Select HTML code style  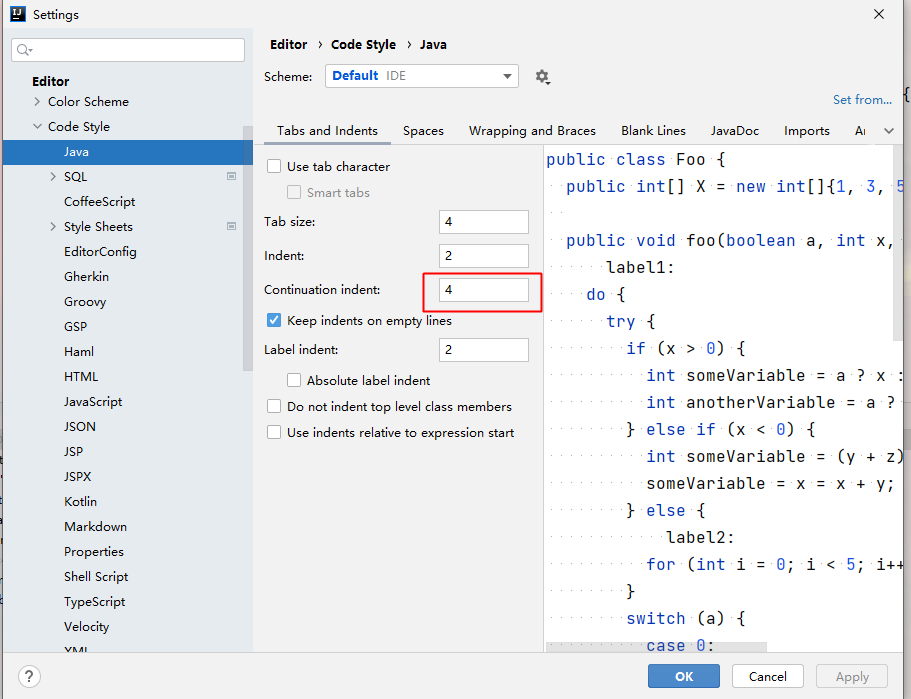(x=81, y=377)
